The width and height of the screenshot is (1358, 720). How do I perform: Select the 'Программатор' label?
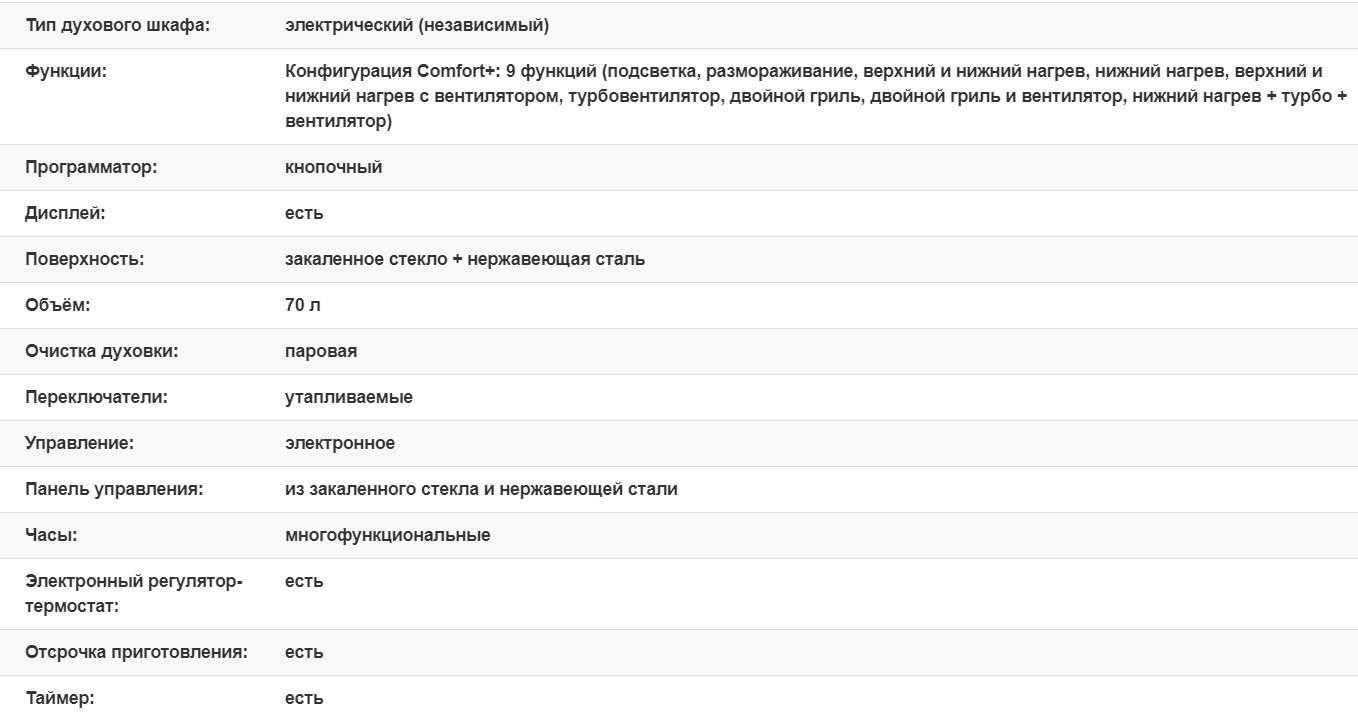(x=91, y=168)
